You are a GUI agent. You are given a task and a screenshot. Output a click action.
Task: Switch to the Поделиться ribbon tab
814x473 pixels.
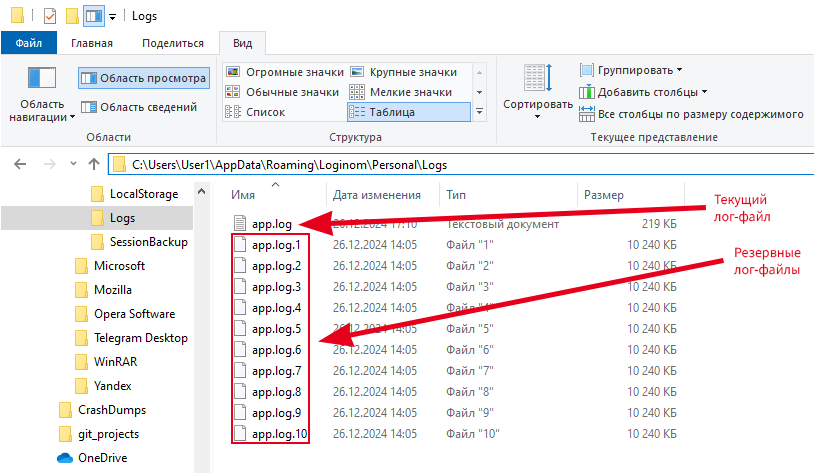click(173, 43)
